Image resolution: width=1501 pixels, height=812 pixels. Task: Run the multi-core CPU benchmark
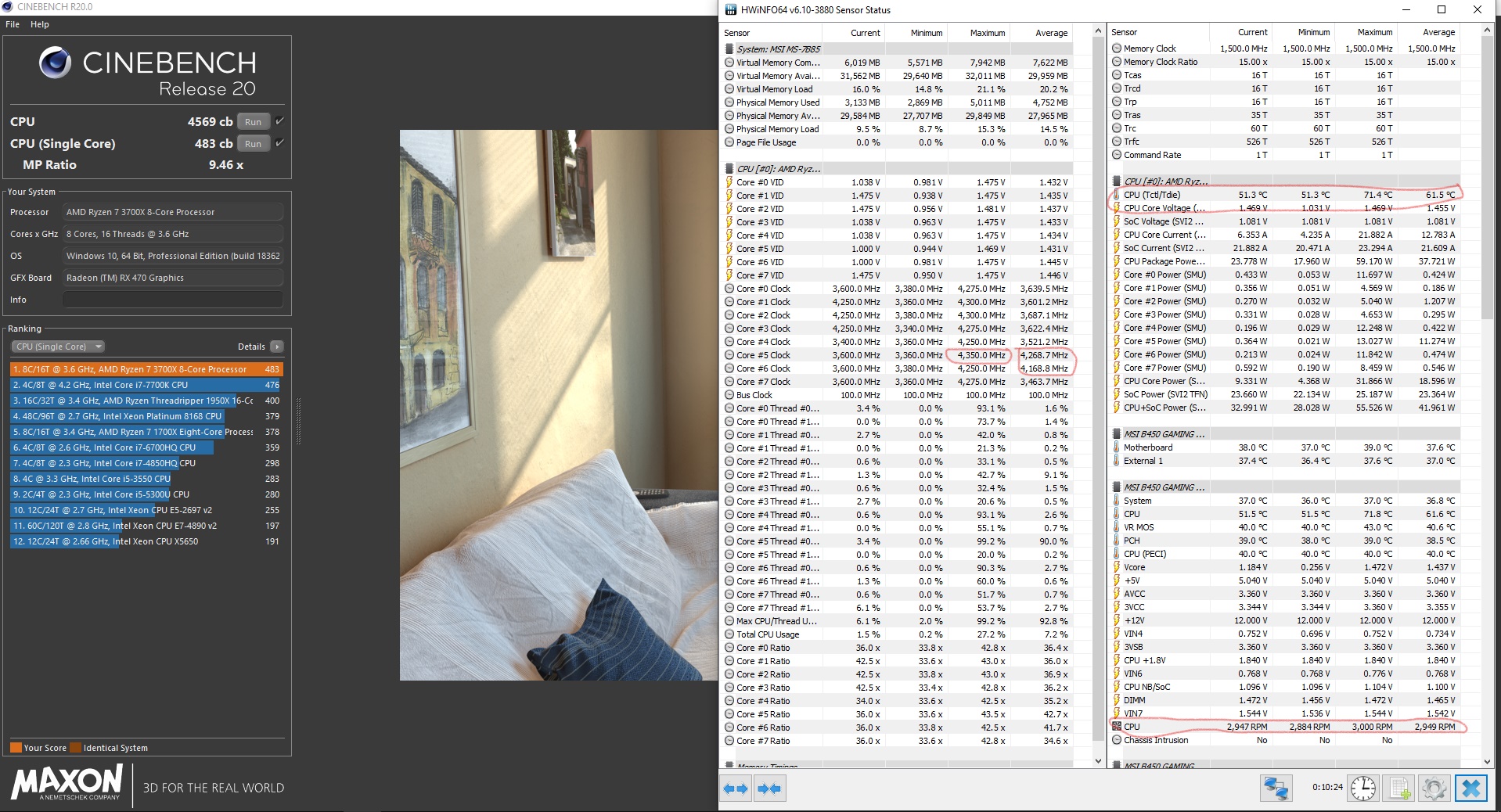pos(254,121)
